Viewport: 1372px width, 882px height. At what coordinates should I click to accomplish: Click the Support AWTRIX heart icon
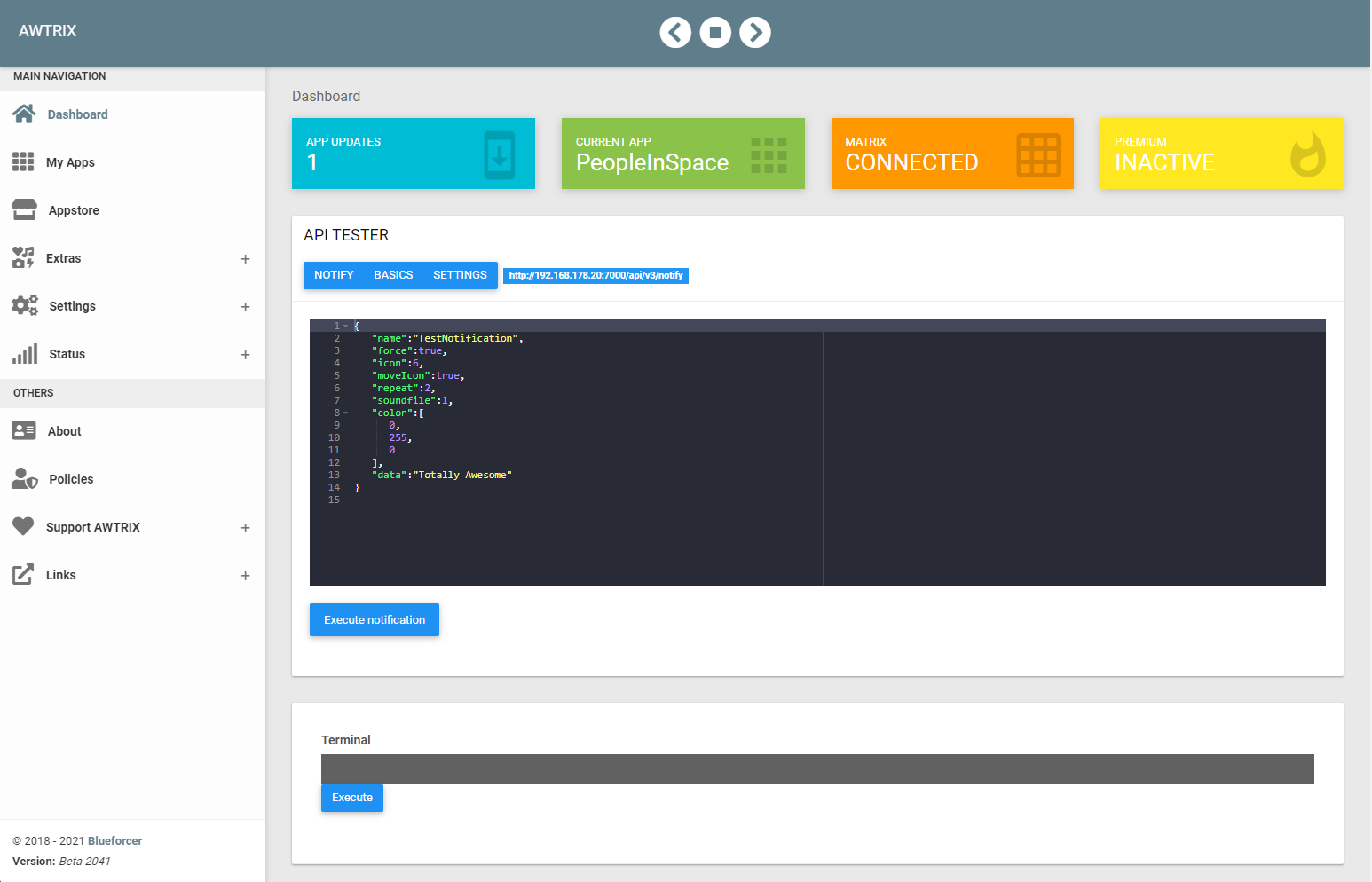point(23,527)
